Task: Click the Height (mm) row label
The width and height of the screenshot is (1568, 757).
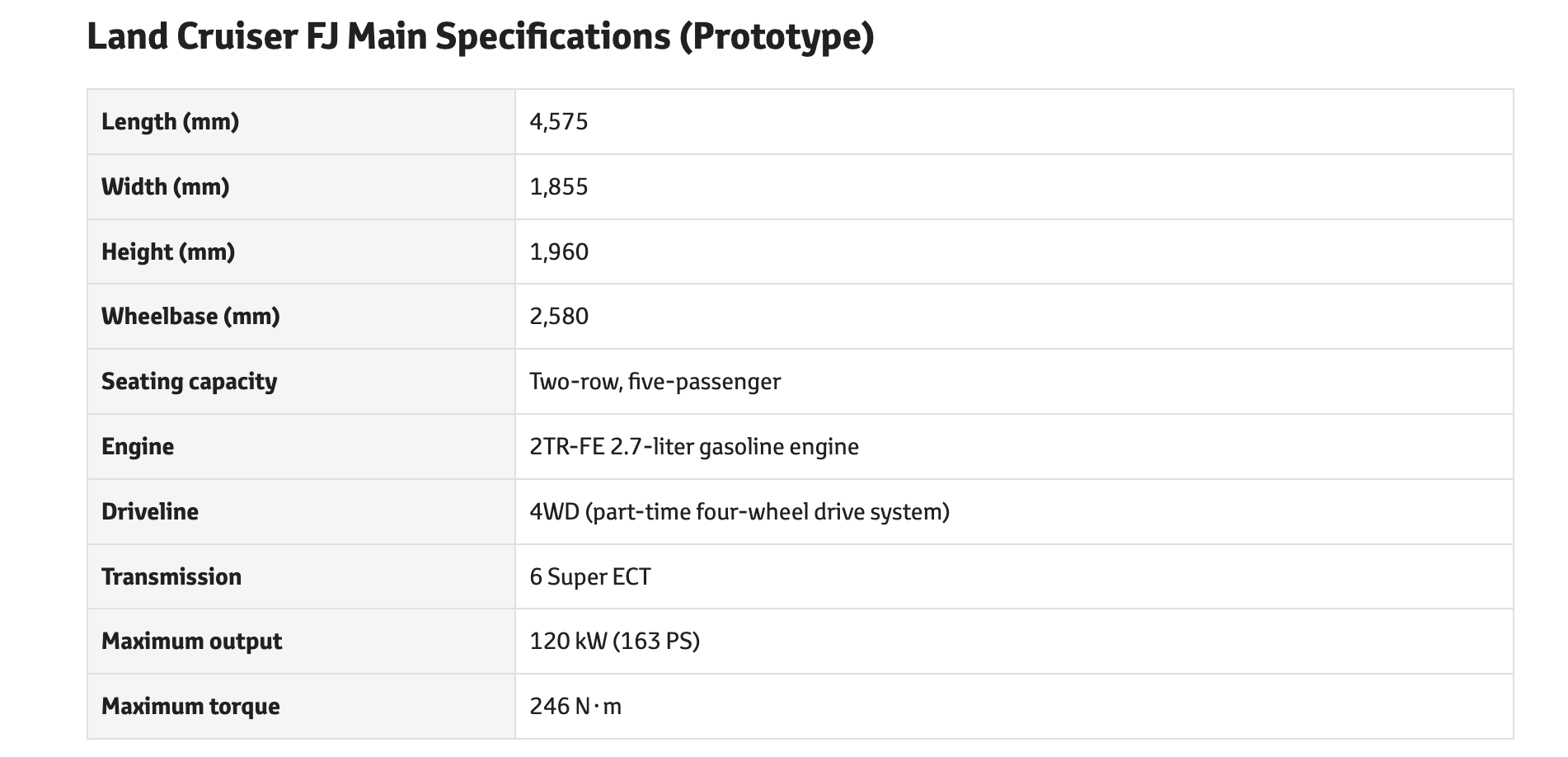Action: (x=168, y=252)
